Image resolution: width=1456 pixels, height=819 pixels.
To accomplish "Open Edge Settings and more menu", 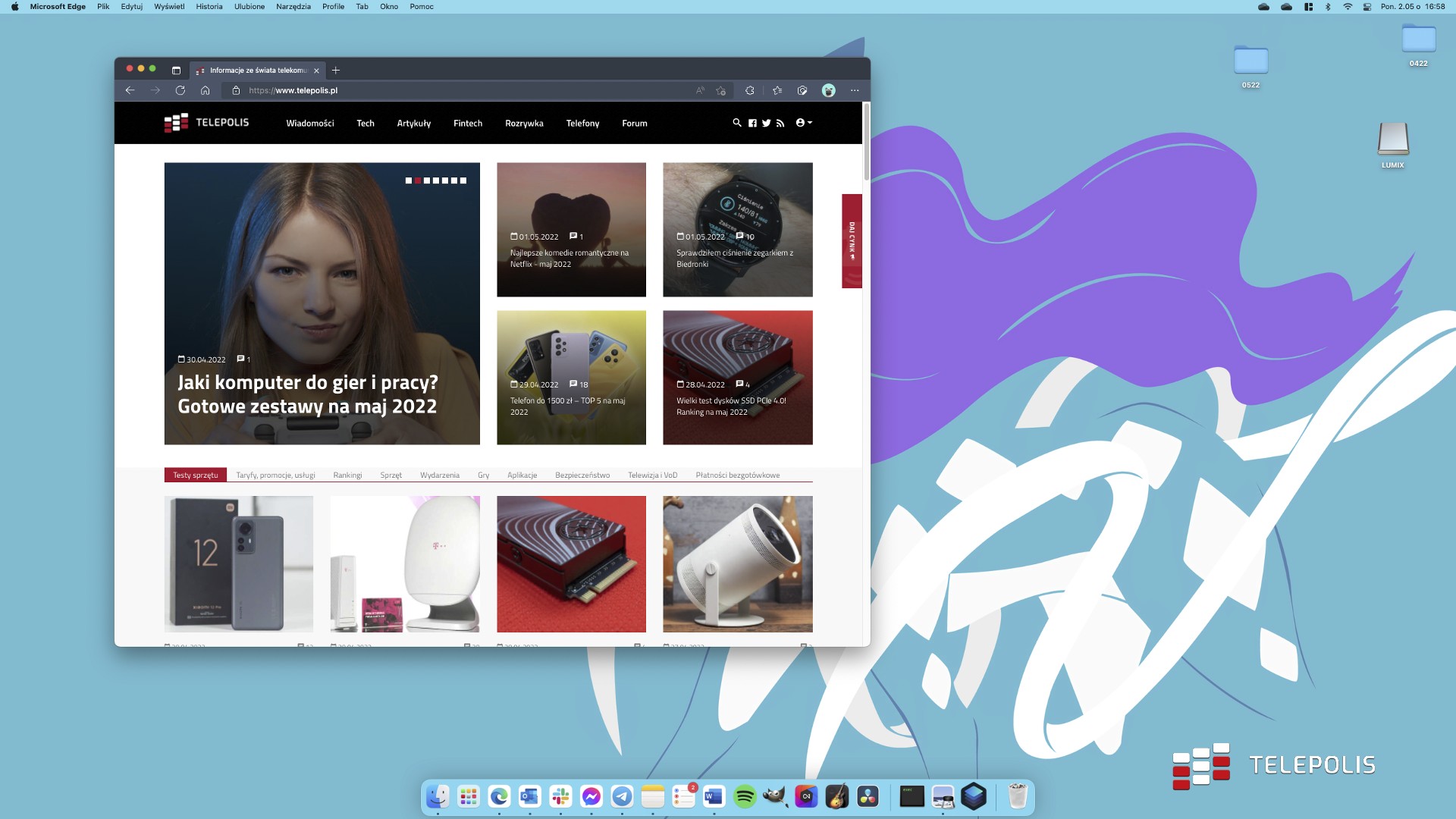I will pyautogui.click(x=855, y=90).
